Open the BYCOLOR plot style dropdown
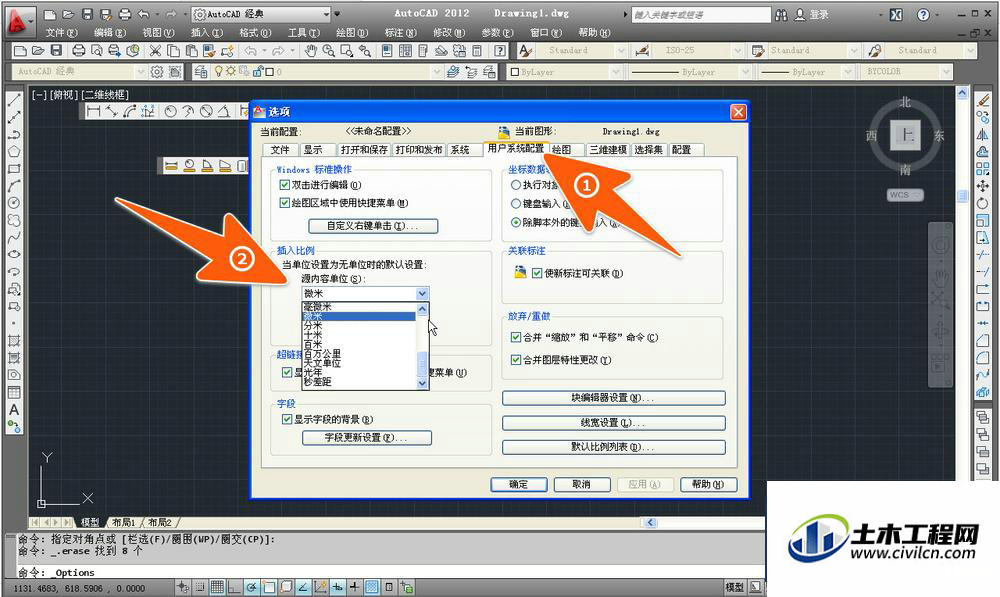The height and width of the screenshot is (597, 1000). click(x=908, y=72)
